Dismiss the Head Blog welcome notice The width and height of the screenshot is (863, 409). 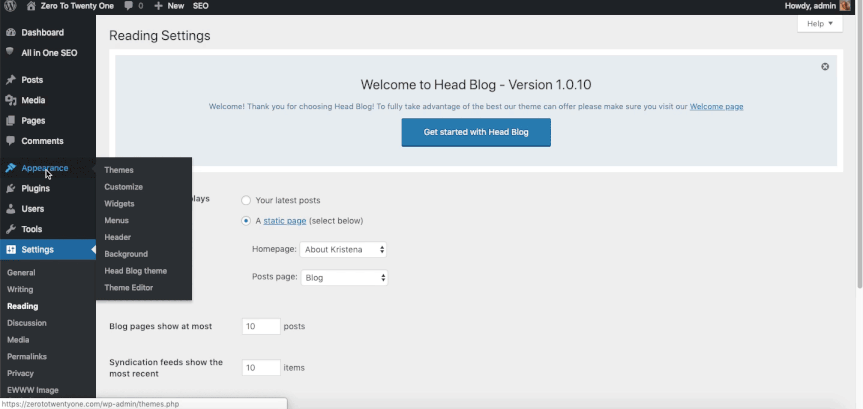pyautogui.click(x=824, y=67)
